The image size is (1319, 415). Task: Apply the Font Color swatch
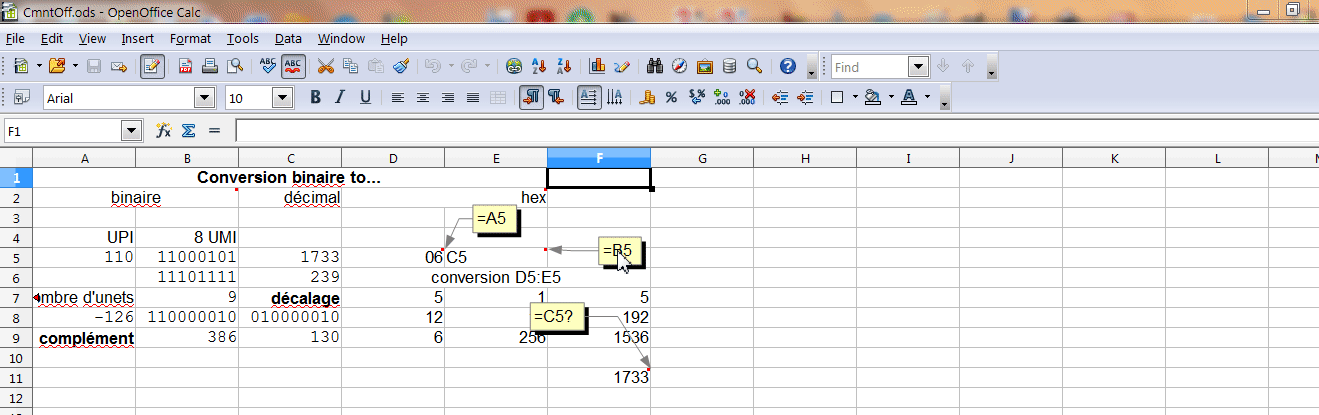pos(909,97)
